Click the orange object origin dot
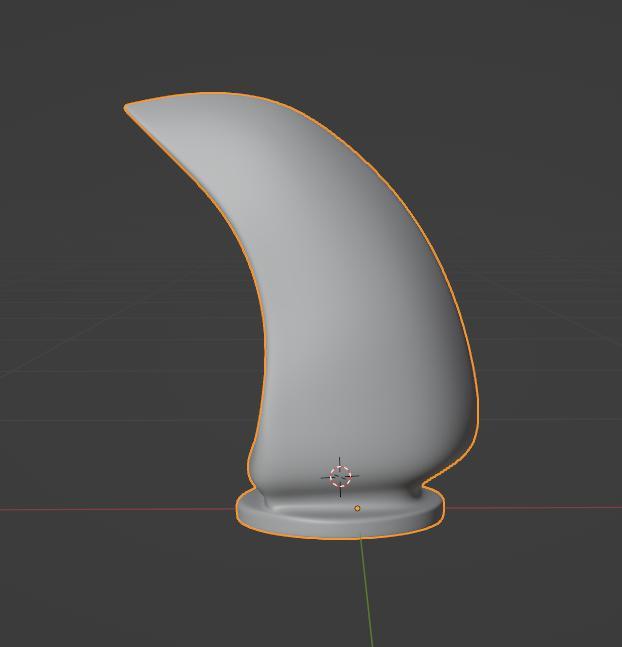 [357, 508]
